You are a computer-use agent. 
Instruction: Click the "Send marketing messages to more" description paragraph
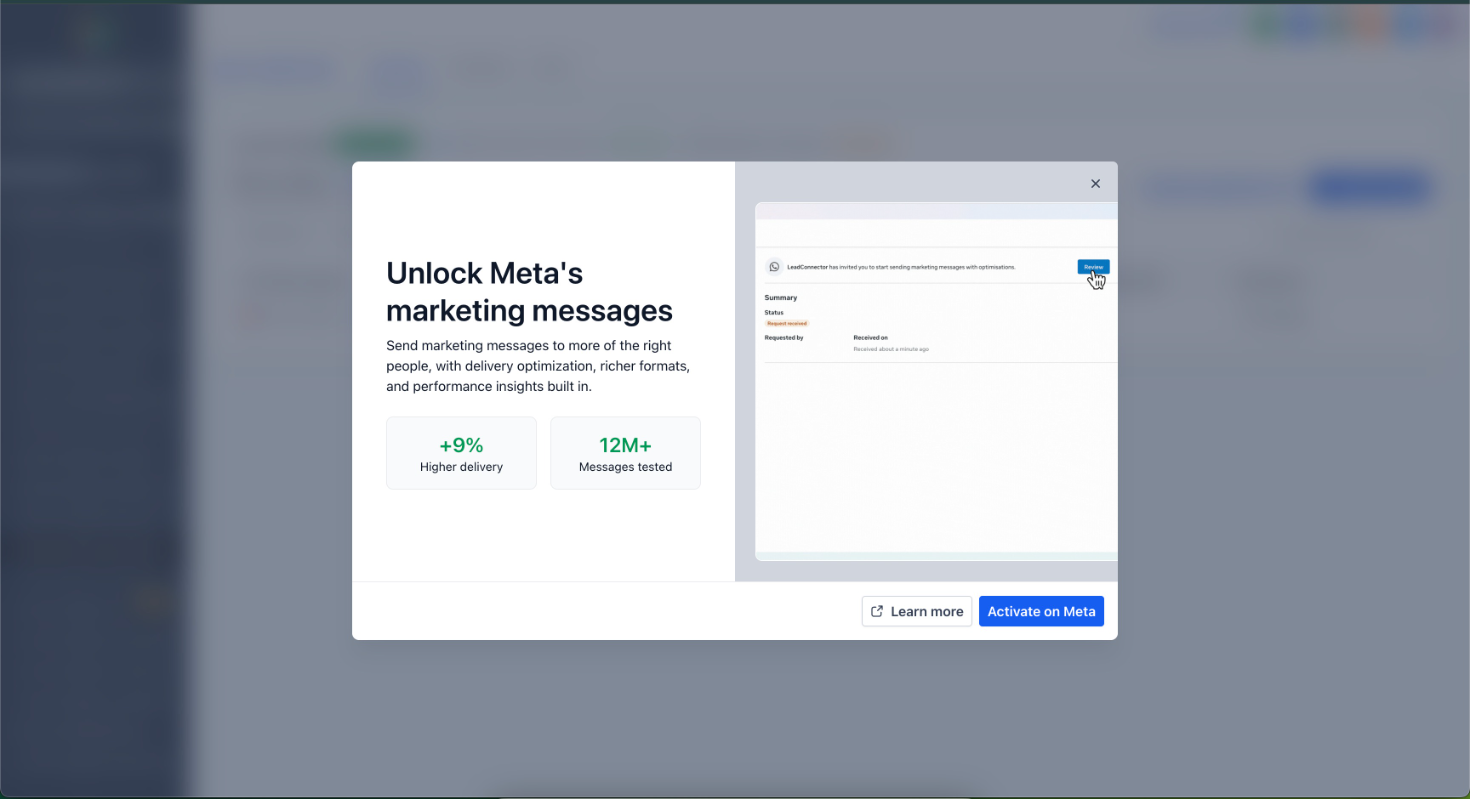pos(538,366)
